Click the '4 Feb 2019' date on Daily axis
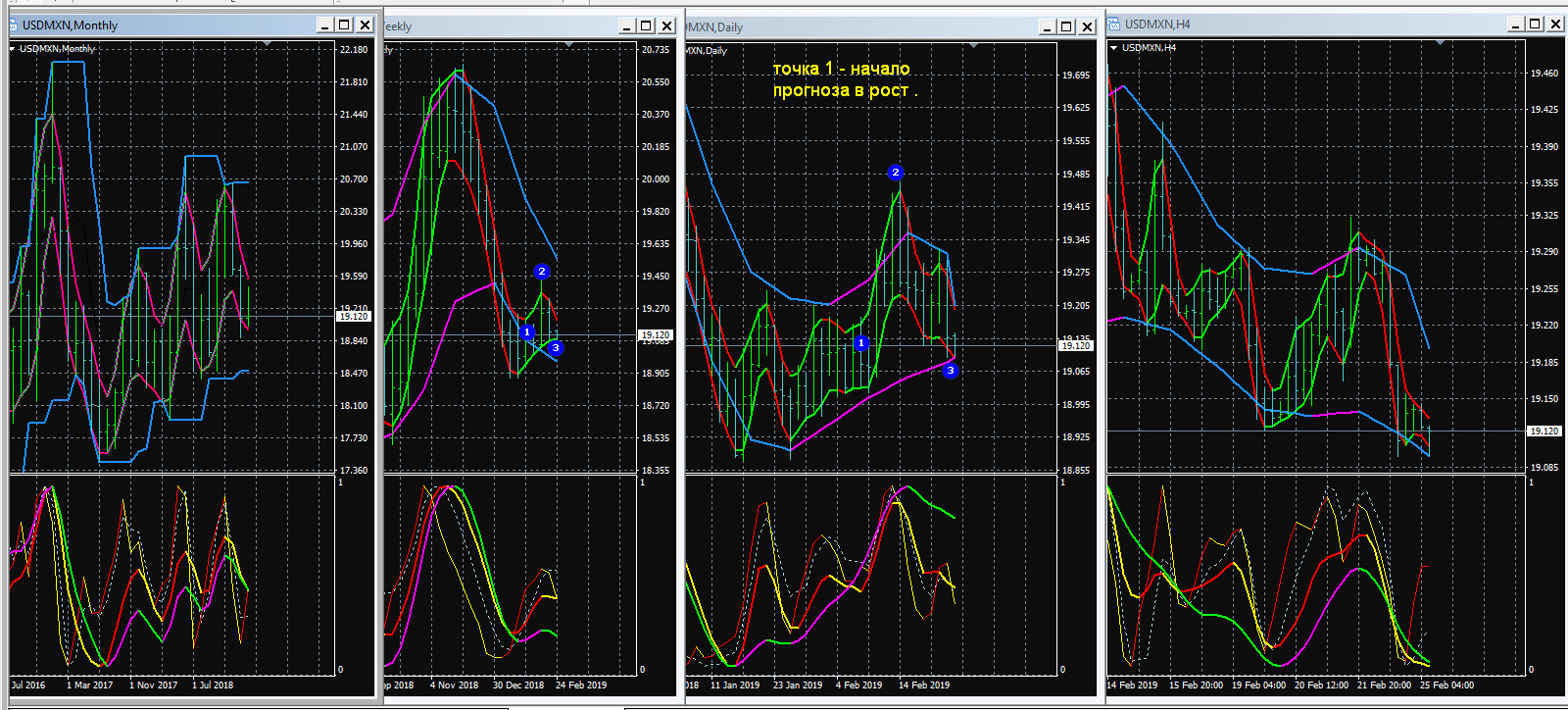The image size is (1568, 710). tap(858, 685)
